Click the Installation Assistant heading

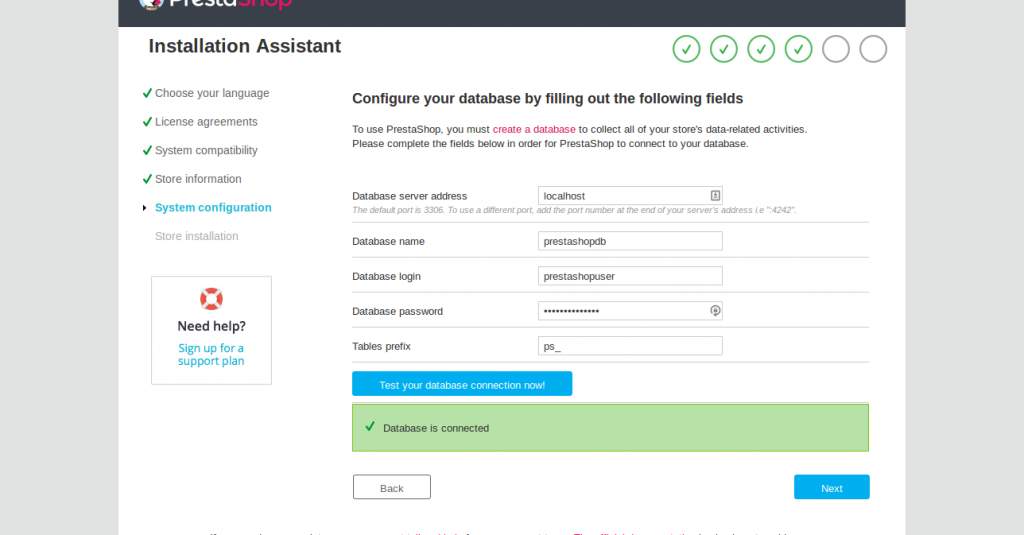244,46
